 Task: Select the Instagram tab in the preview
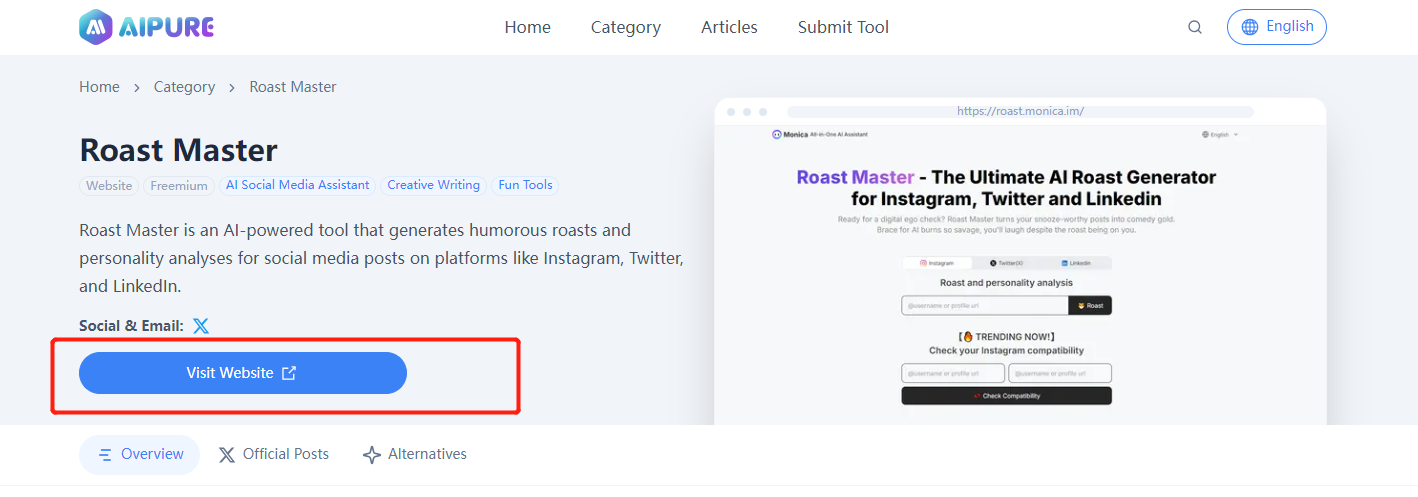pyautogui.click(x=937, y=263)
